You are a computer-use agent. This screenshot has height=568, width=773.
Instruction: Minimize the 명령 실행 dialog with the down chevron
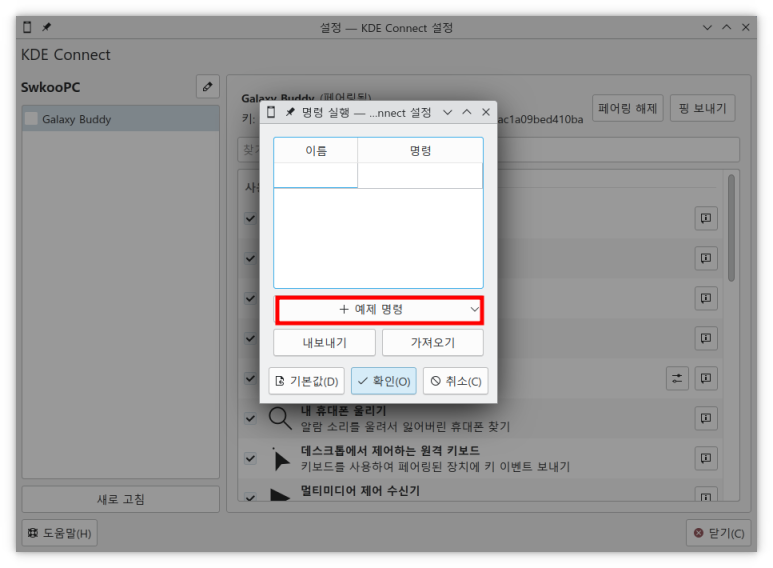448,112
